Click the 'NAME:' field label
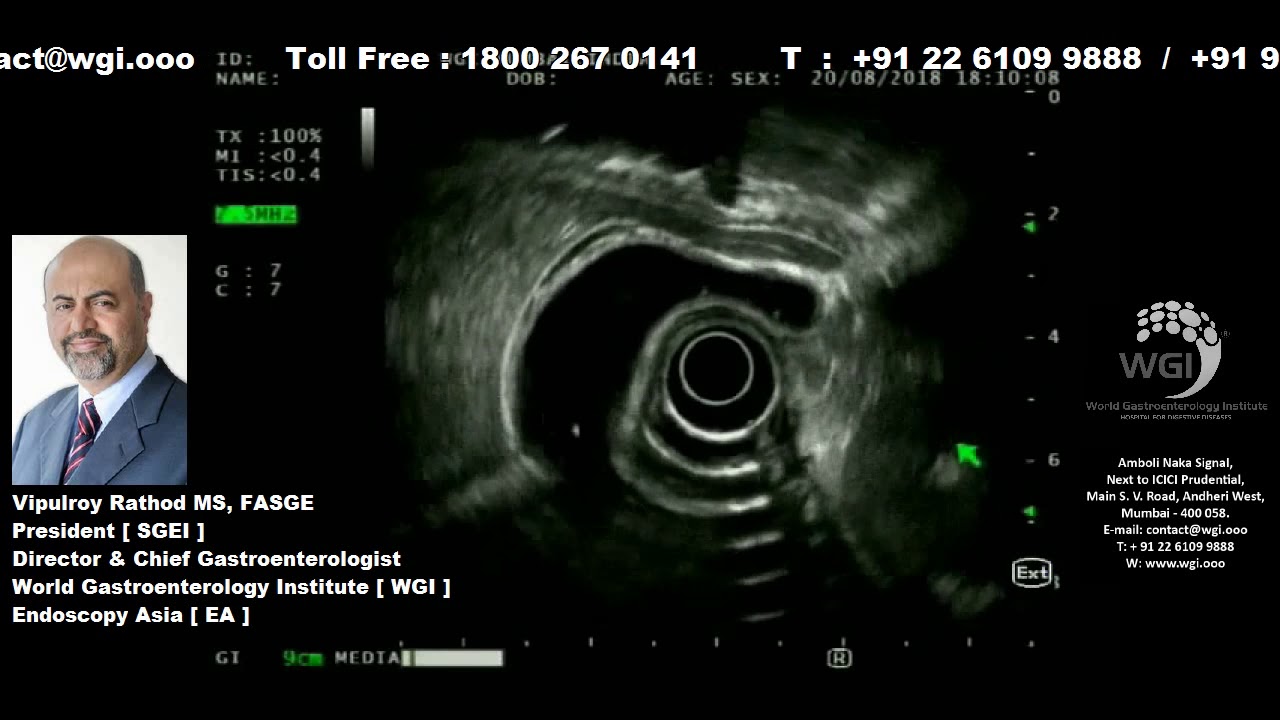 [x=248, y=79]
